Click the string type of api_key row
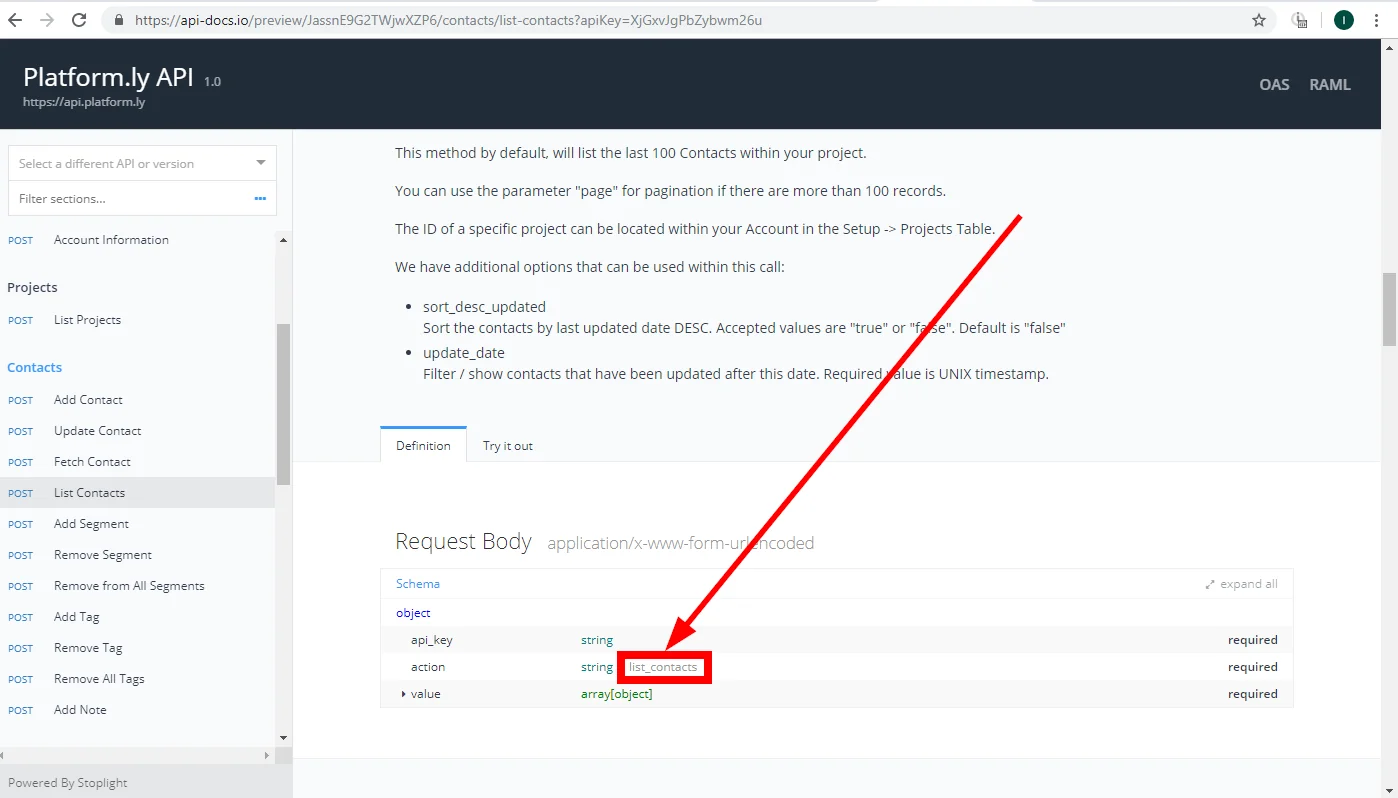This screenshot has height=798, width=1398. click(597, 640)
